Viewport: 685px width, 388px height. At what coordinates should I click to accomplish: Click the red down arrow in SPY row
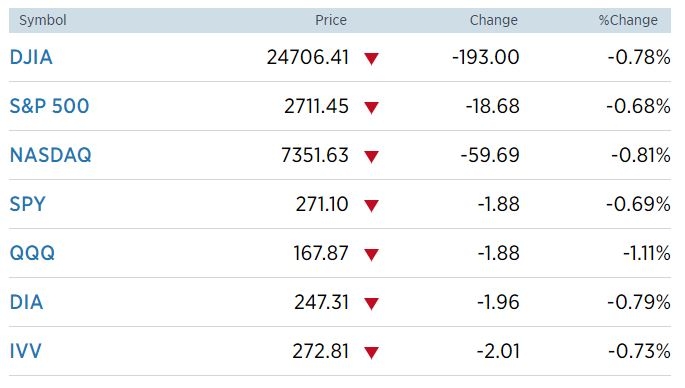coord(371,205)
